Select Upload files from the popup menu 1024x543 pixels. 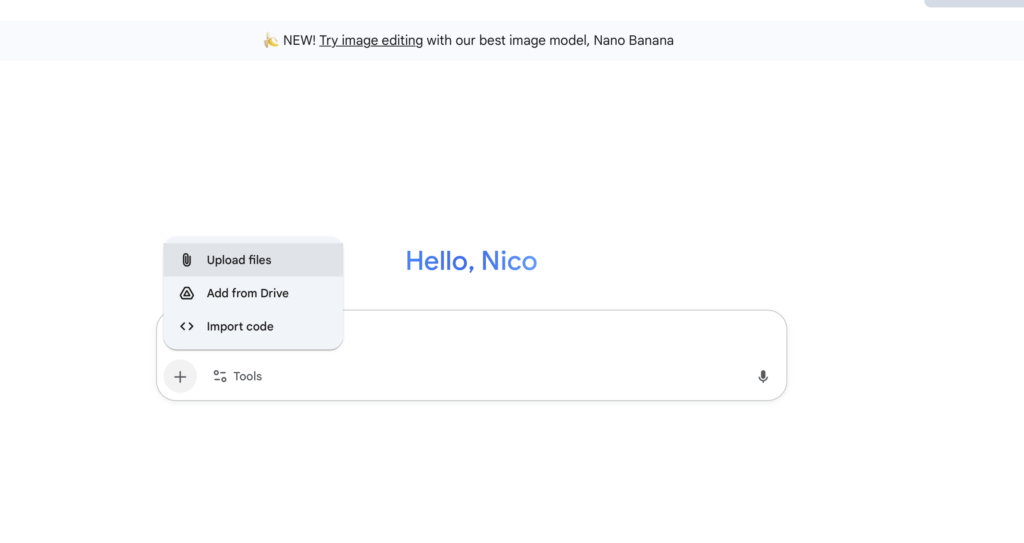coord(253,260)
